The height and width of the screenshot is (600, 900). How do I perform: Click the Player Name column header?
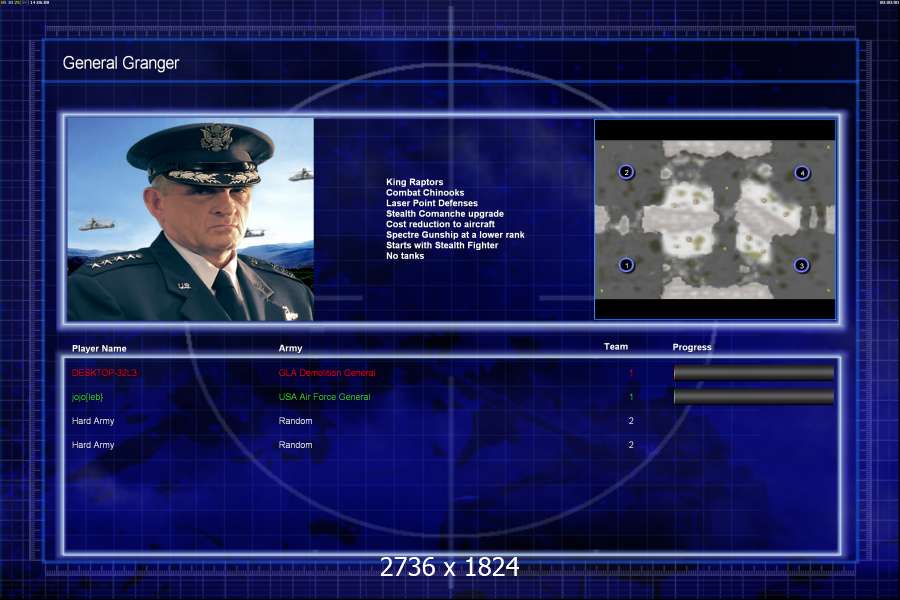pyautogui.click(x=99, y=349)
